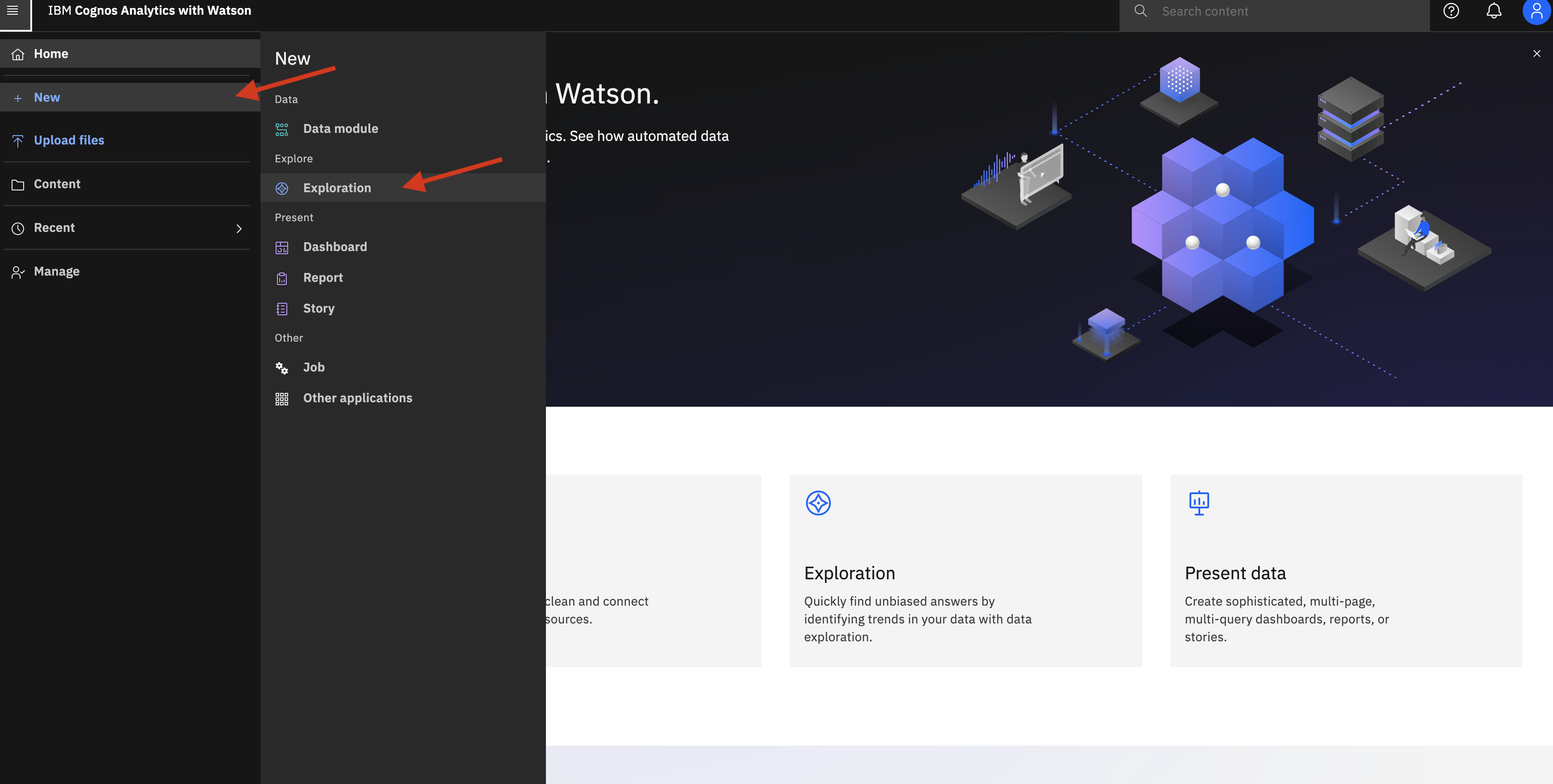Click the Report clipboard icon
1553x784 pixels.
[x=281, y=278]
